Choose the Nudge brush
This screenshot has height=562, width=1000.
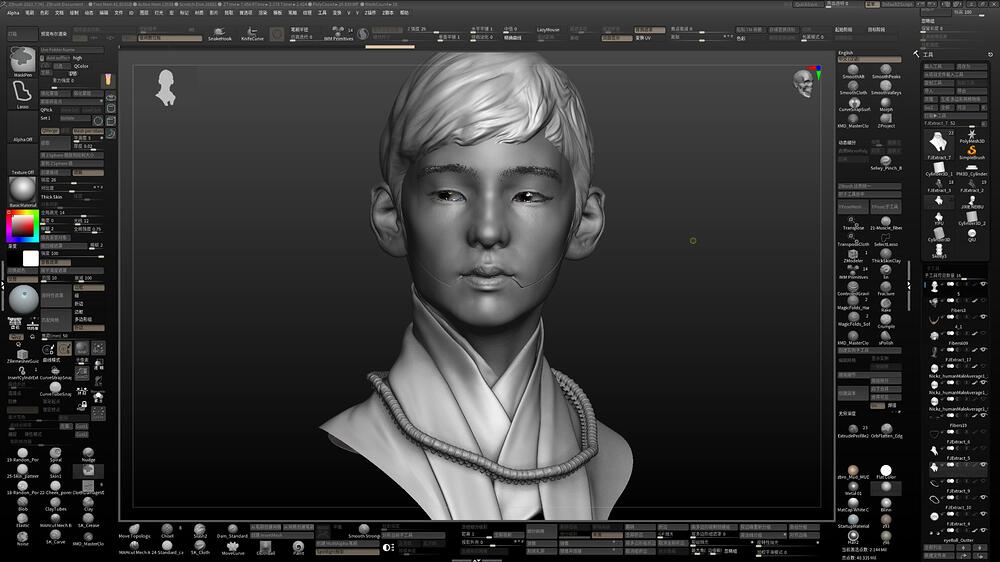coord(88,455)
